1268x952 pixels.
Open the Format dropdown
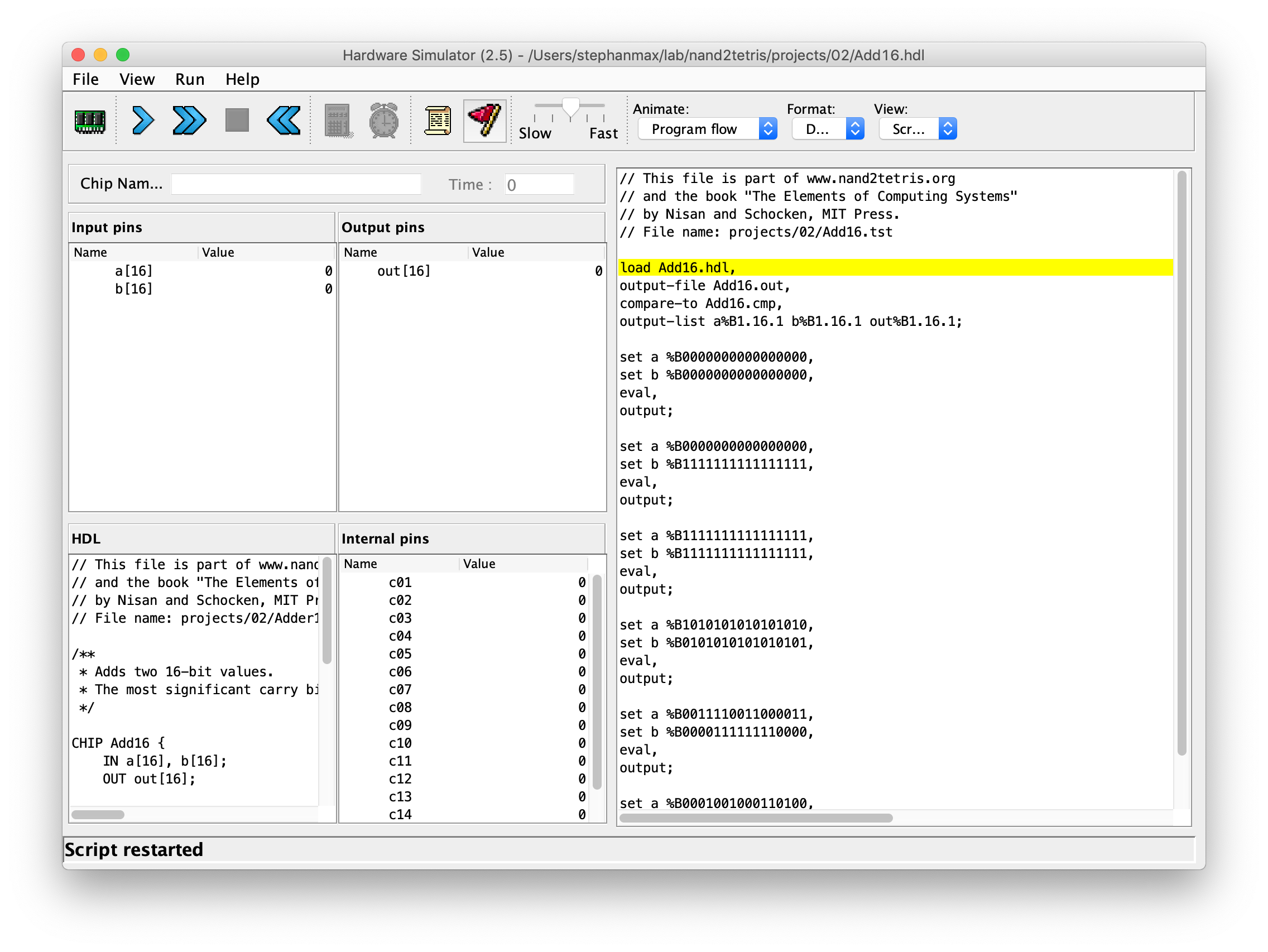click(x=828, y=129)
